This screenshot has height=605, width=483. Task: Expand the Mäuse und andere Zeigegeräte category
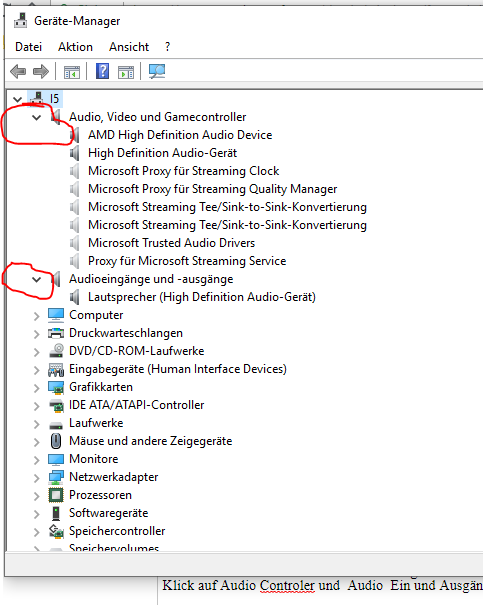36,442
